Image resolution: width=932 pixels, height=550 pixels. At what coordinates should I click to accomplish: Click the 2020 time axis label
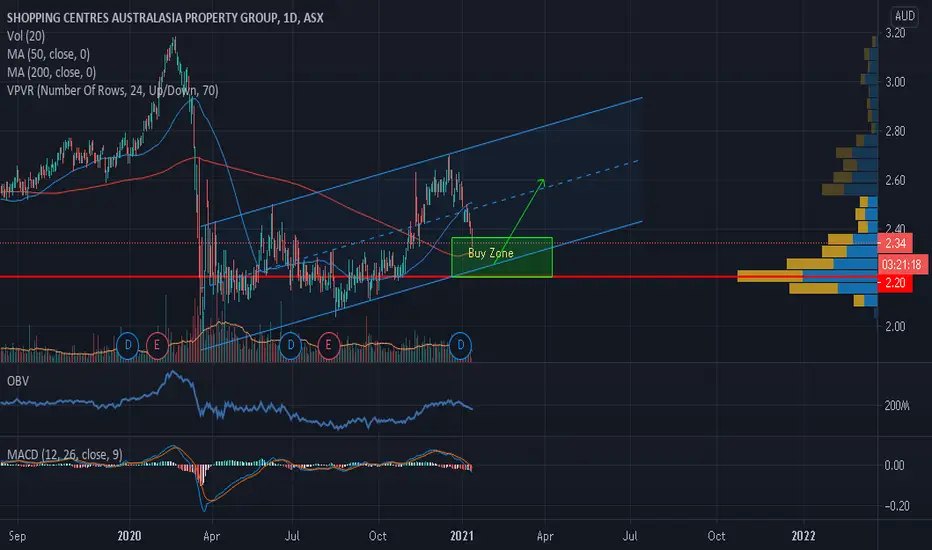[x=129, y=536]
